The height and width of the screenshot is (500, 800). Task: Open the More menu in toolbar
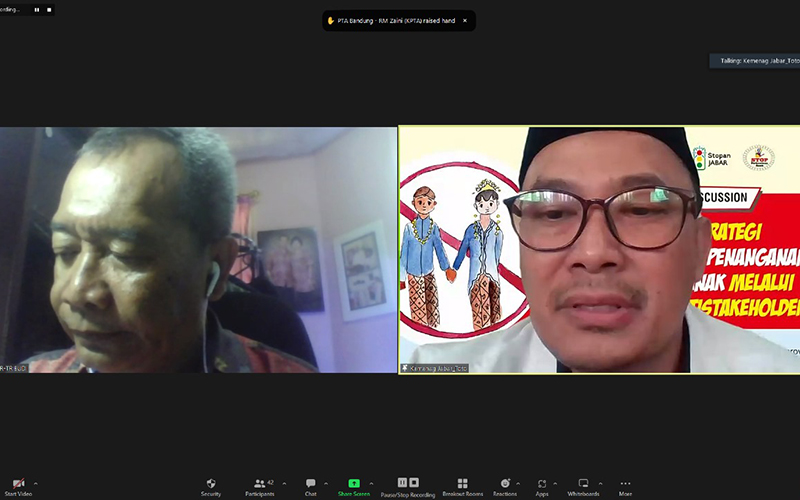625,486
